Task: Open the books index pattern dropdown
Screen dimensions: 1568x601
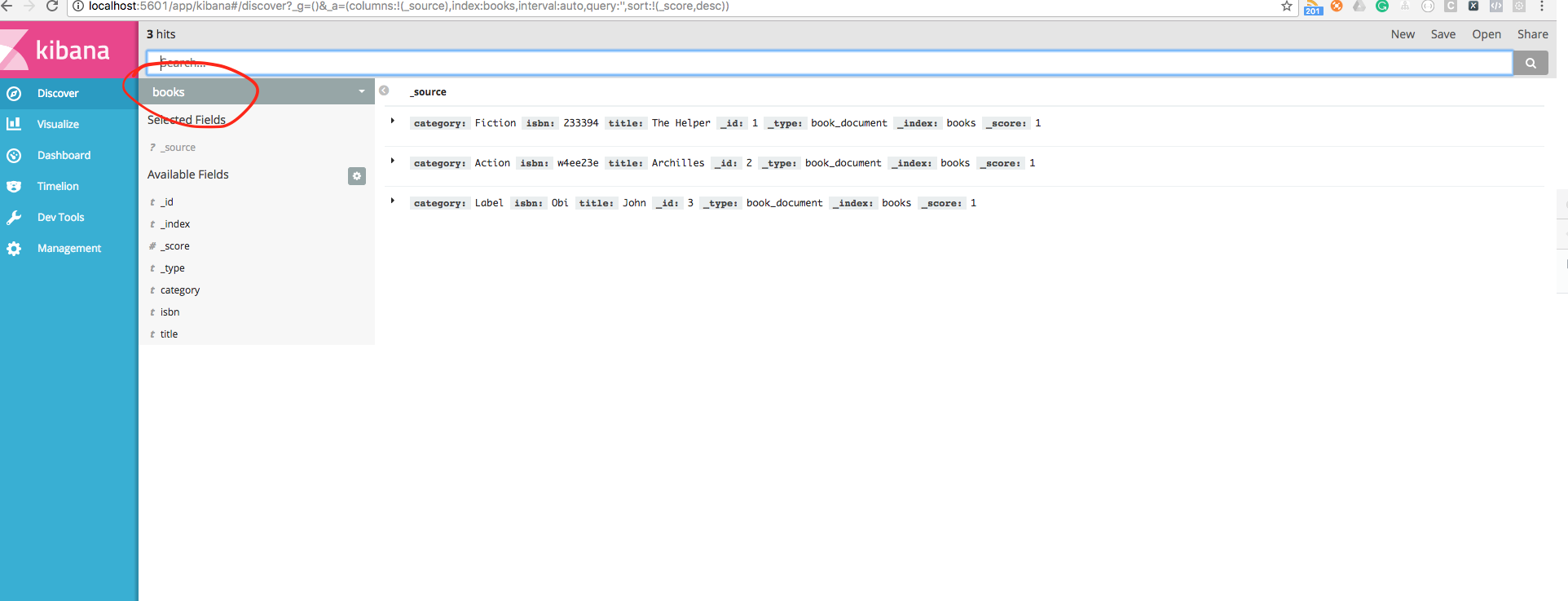Action: click(257, 91)
